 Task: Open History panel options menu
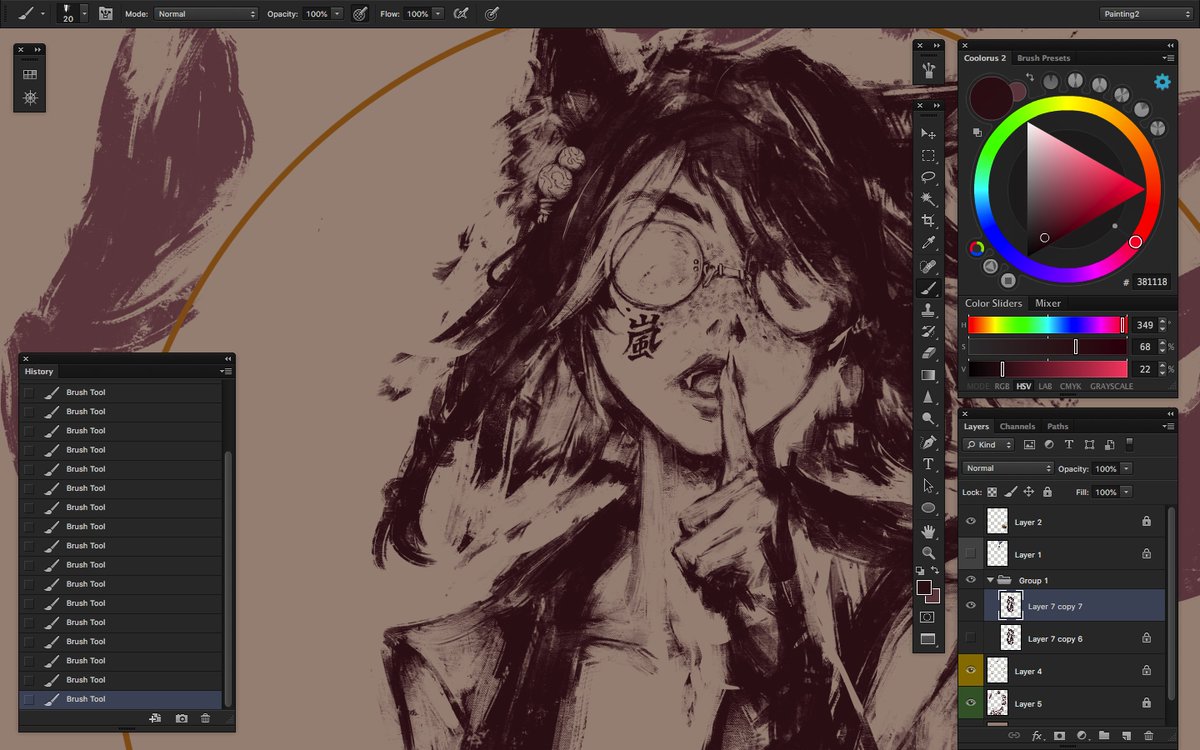tap(226, 371)
